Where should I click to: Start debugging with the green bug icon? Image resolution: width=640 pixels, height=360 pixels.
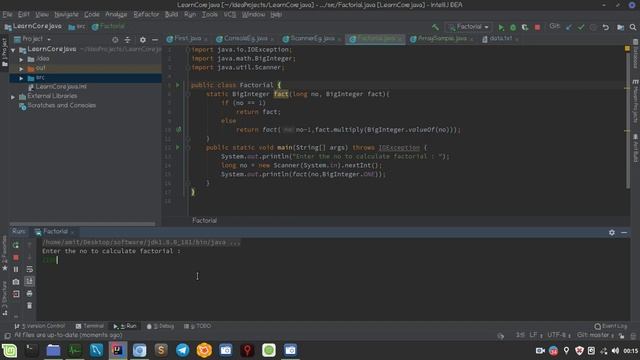[x=513, y=27]
